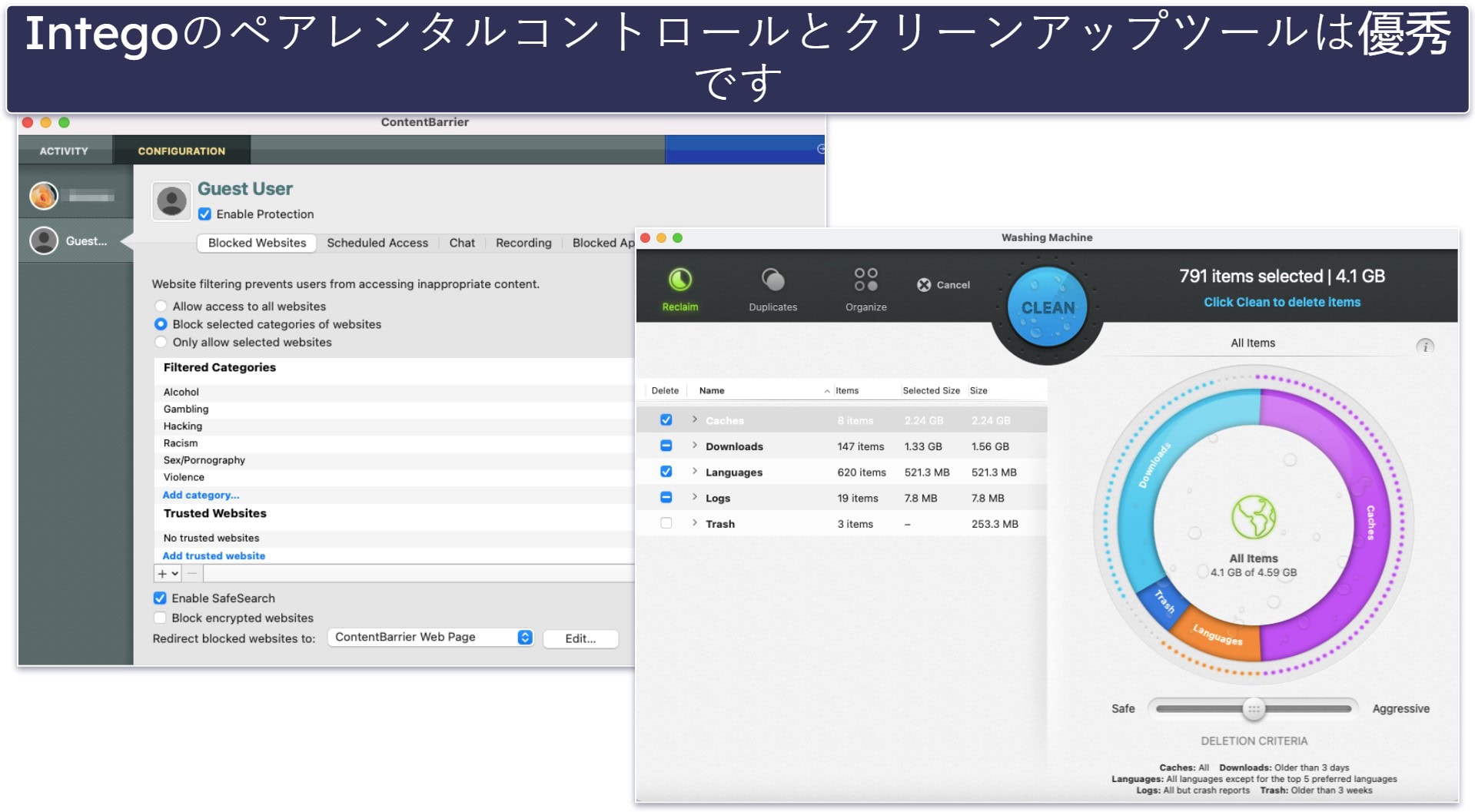The height and width of the screenshot is (812, 1475).
Task: Open the plus dropdown under Trusted Websites
Action: tap(168, 573)
